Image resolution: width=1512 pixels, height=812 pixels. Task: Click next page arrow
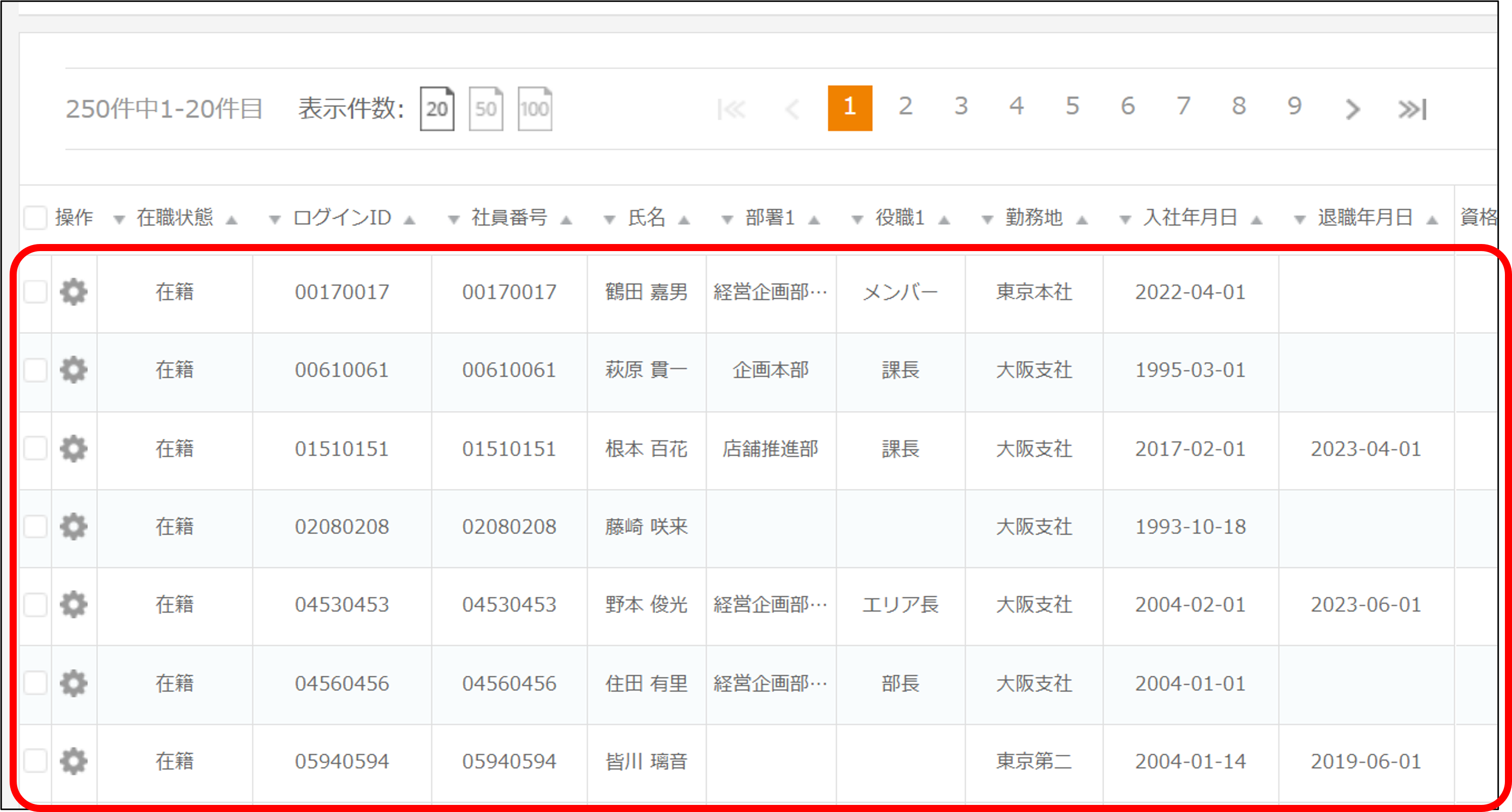pyautogui.click(x=1352, y=109)
